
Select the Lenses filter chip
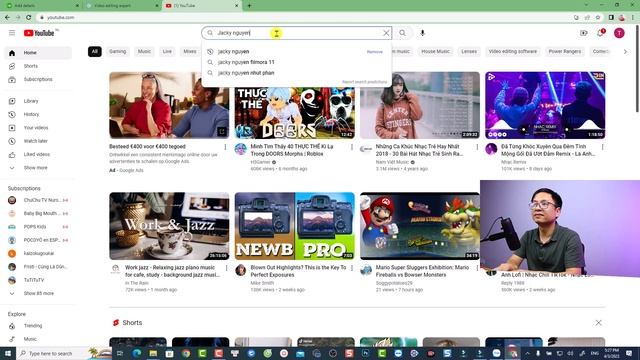469,51
